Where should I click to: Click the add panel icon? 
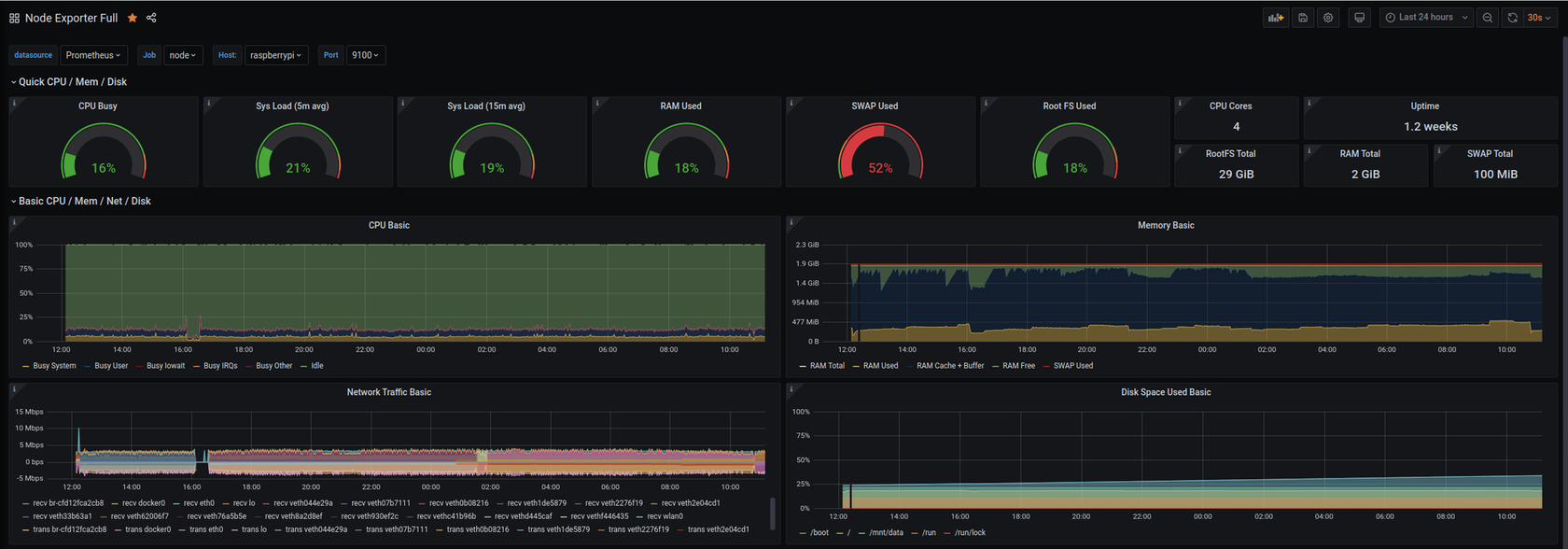click(x=1275, y=18)
